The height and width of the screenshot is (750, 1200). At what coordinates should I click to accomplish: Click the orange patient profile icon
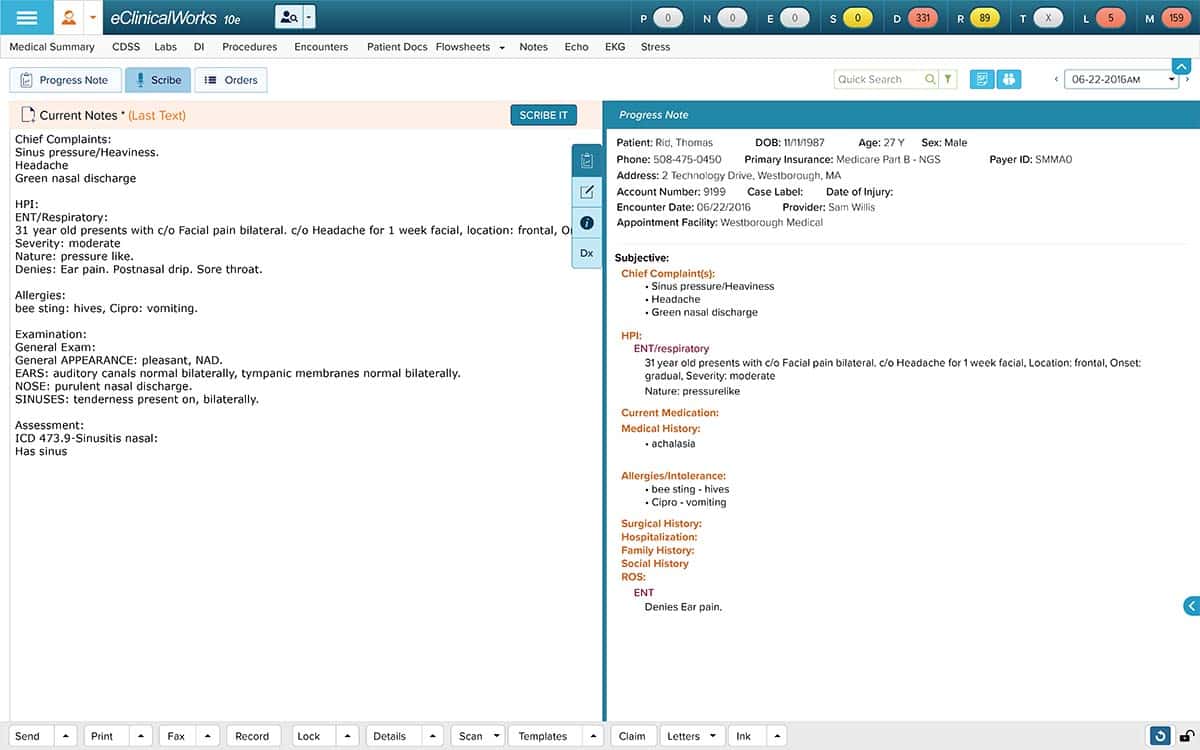tap(69, 17)
